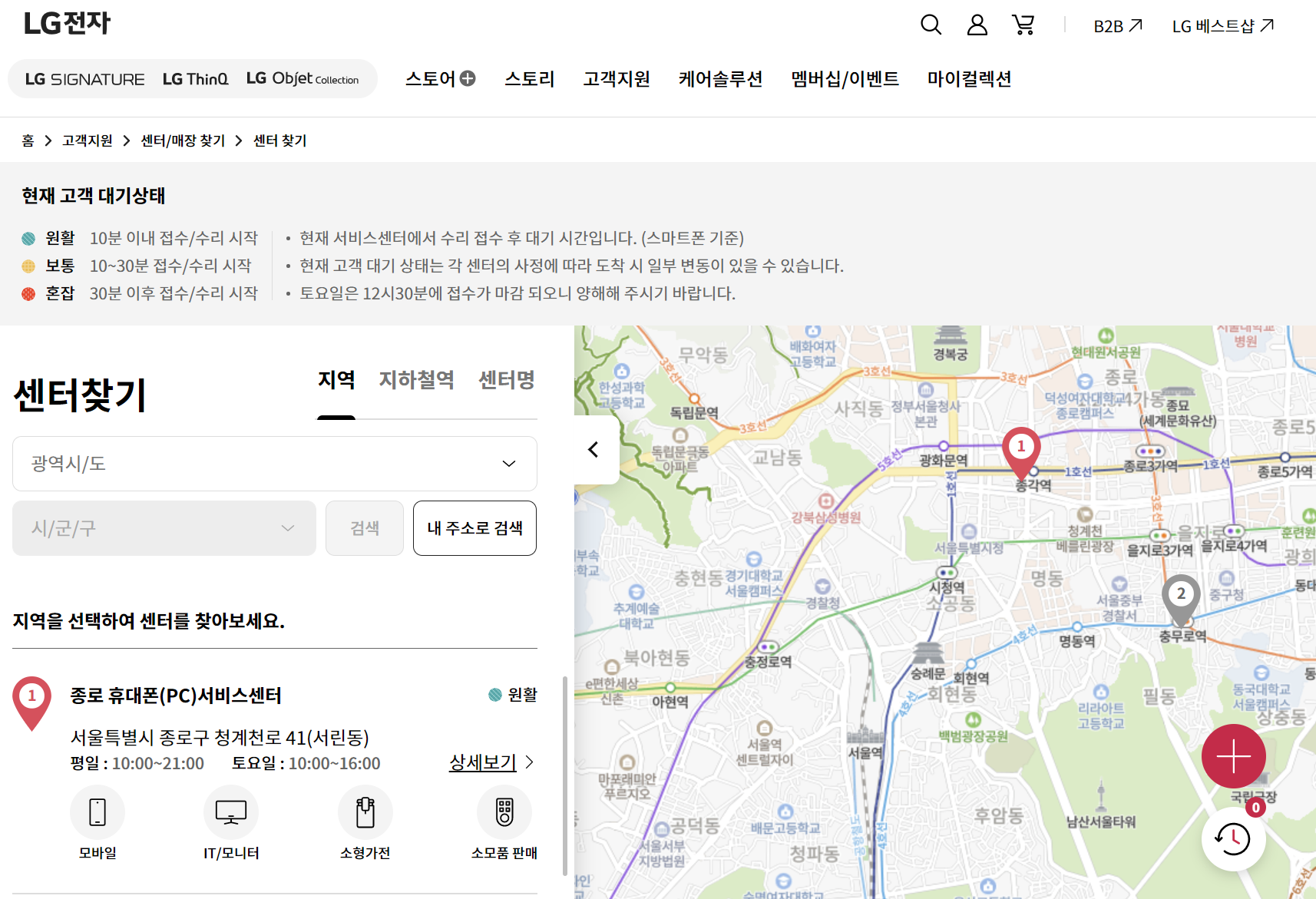The image size is (1316, 899).
Task: Open LG 베스트샵 external link
Action: click(x=1223, y=26)
